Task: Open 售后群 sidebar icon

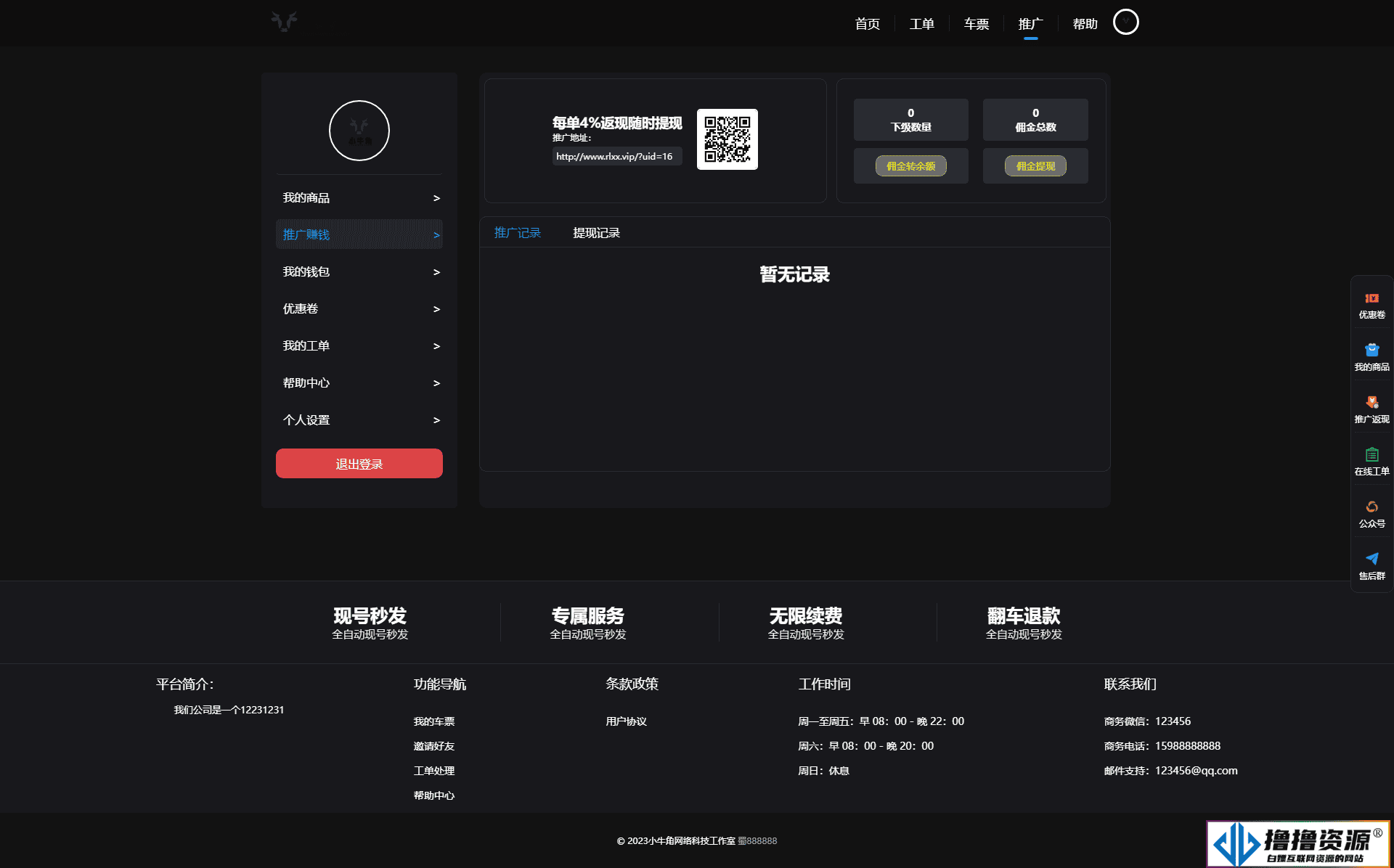Action: click(x=1372, y=565)
